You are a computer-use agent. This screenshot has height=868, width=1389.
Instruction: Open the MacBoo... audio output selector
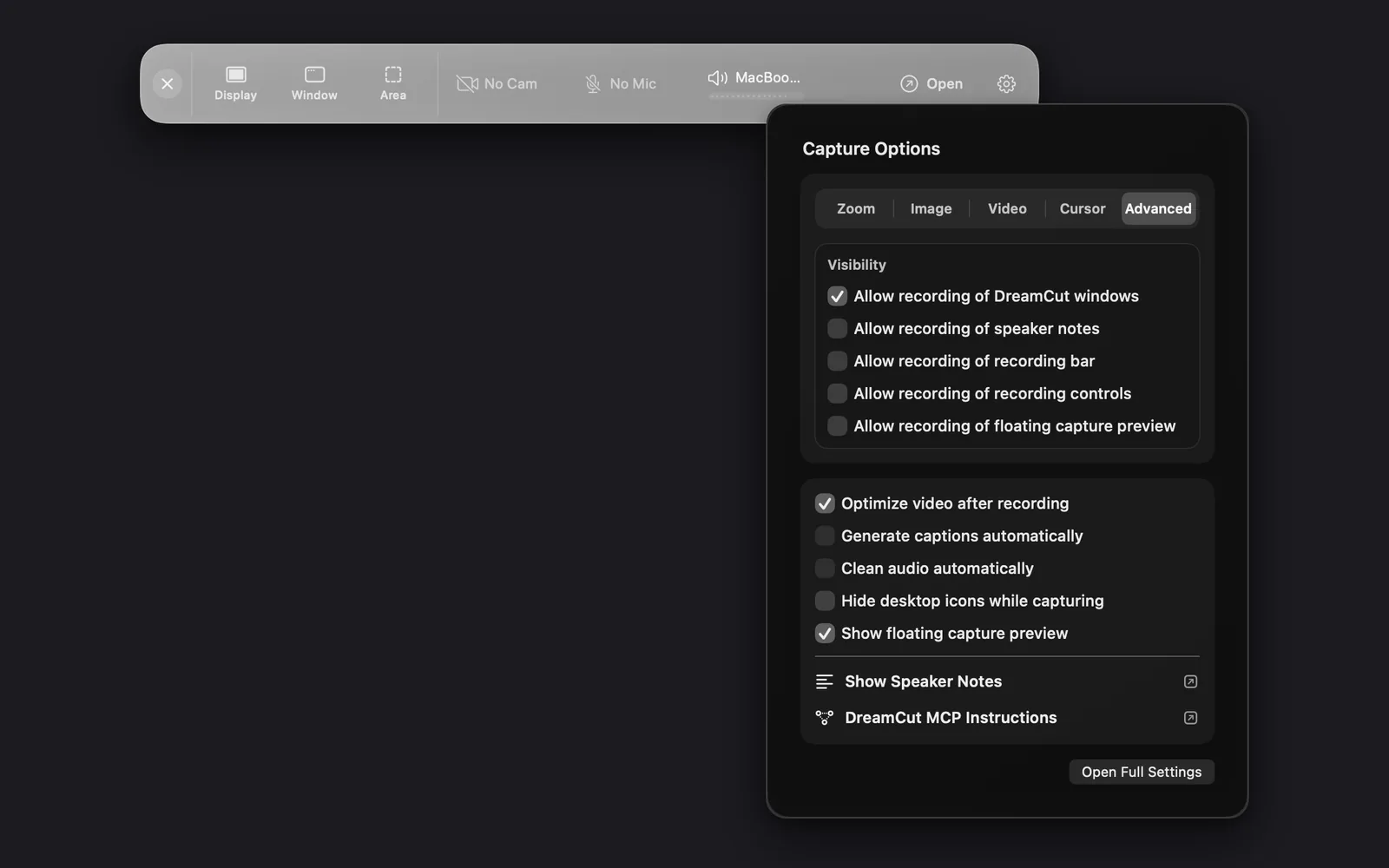pos(754,78)
